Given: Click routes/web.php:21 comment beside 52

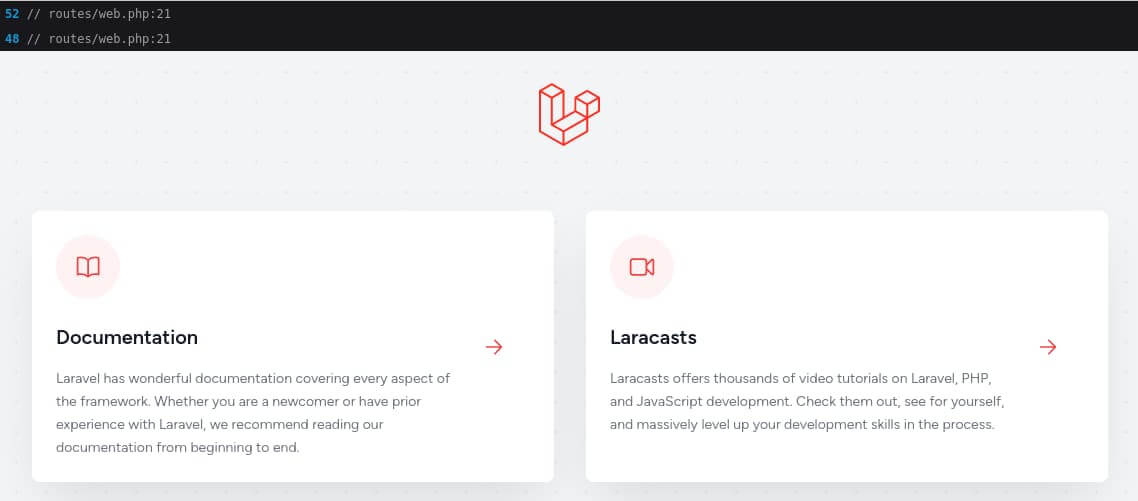Looking at the screenshot, I should pos(98,13).
